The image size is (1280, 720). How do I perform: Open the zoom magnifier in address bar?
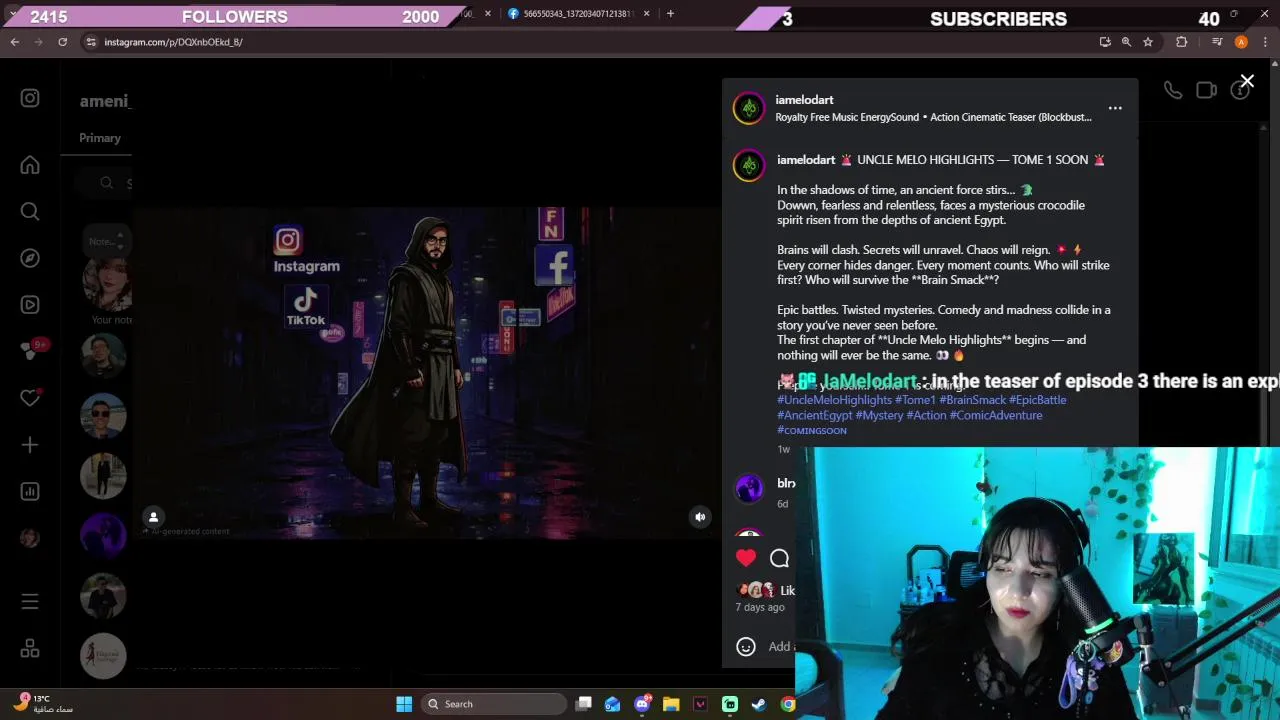pos(1126,42)
